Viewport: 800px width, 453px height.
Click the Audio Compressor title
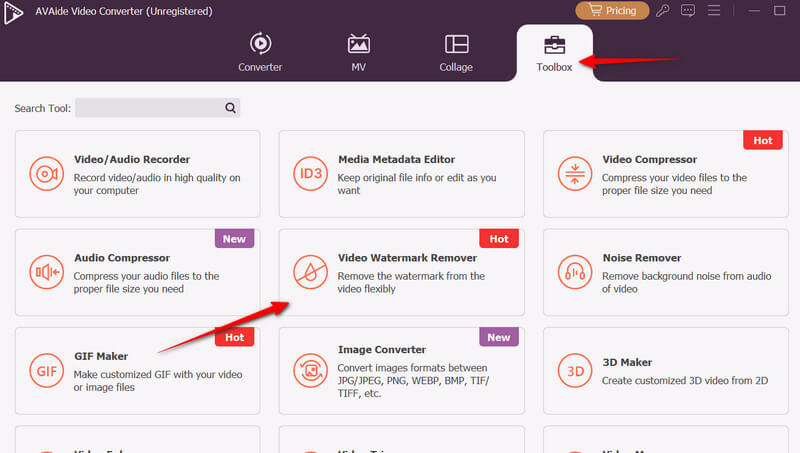[122, 258]
